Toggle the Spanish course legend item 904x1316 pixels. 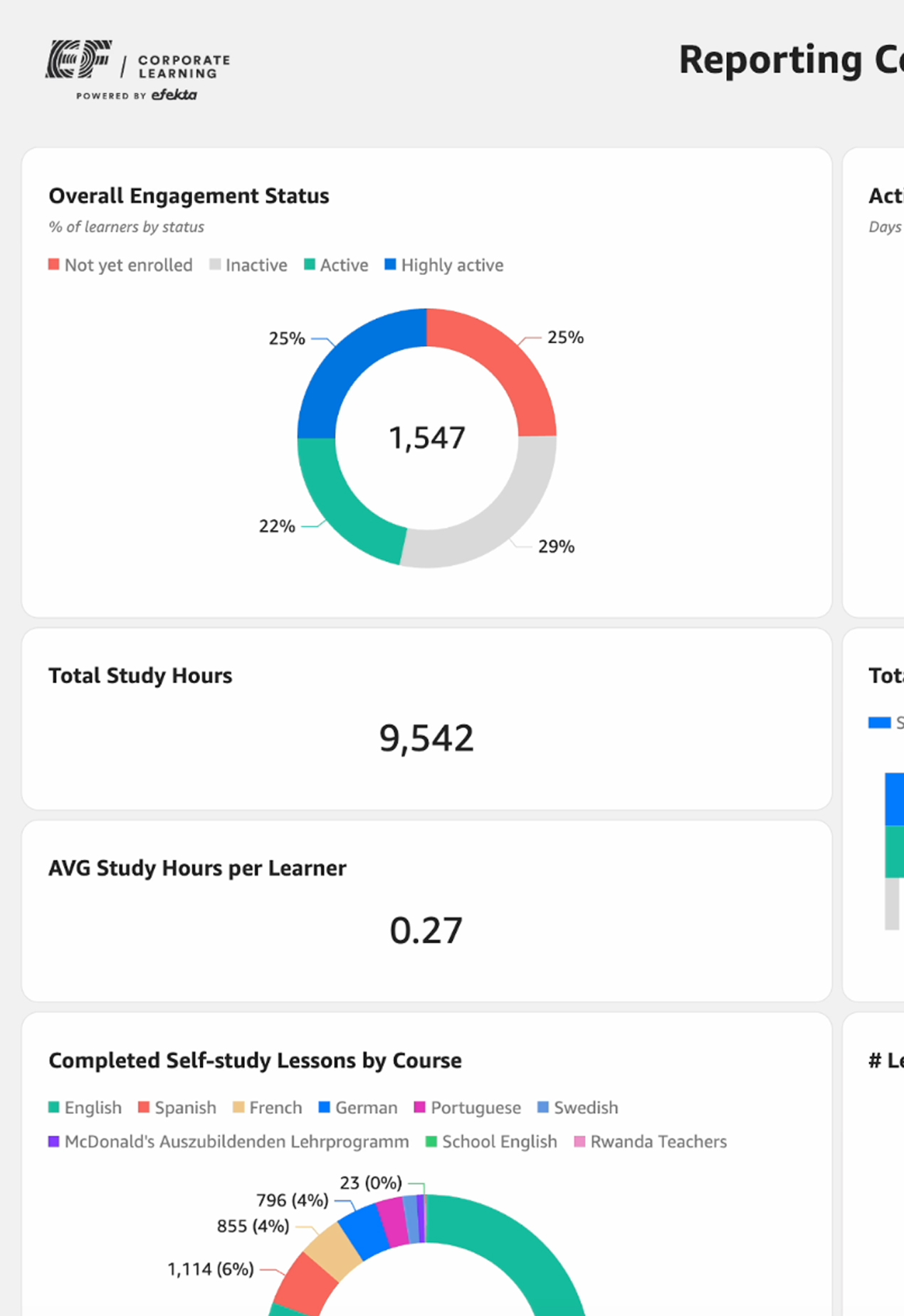coord(177,1107)
